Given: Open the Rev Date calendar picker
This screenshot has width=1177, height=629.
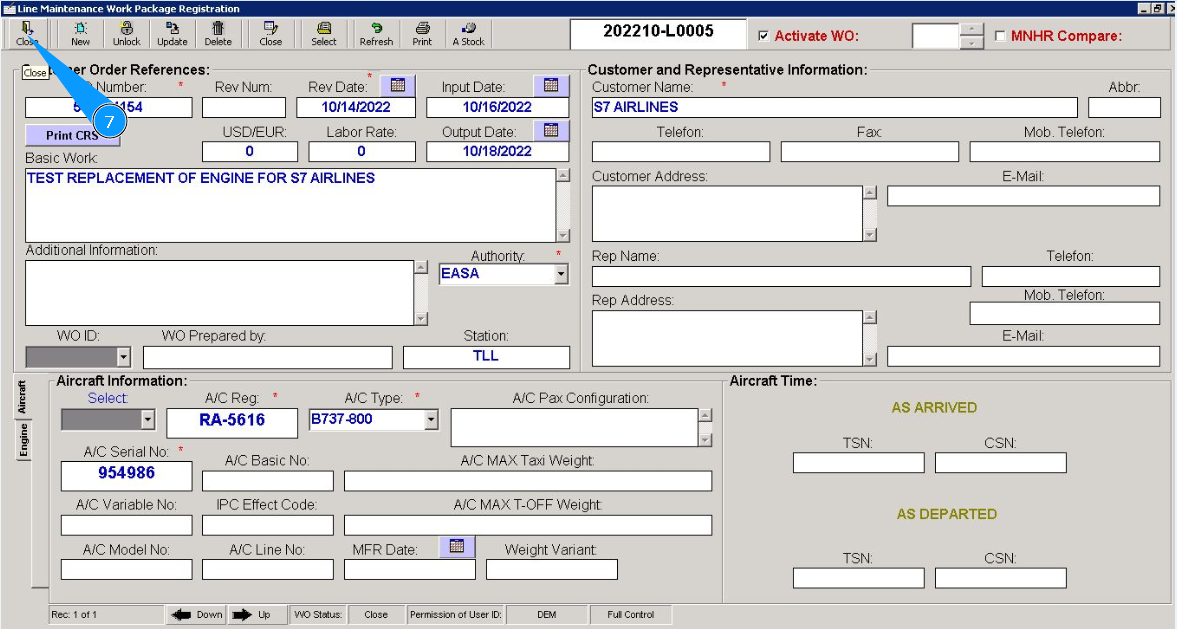Looking at the screenshot, I should click(397, 86).
